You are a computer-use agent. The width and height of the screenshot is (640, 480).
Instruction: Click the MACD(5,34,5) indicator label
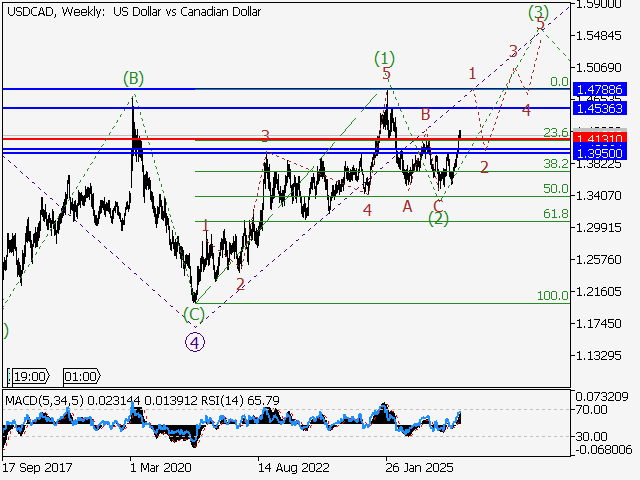click(44, 400)
